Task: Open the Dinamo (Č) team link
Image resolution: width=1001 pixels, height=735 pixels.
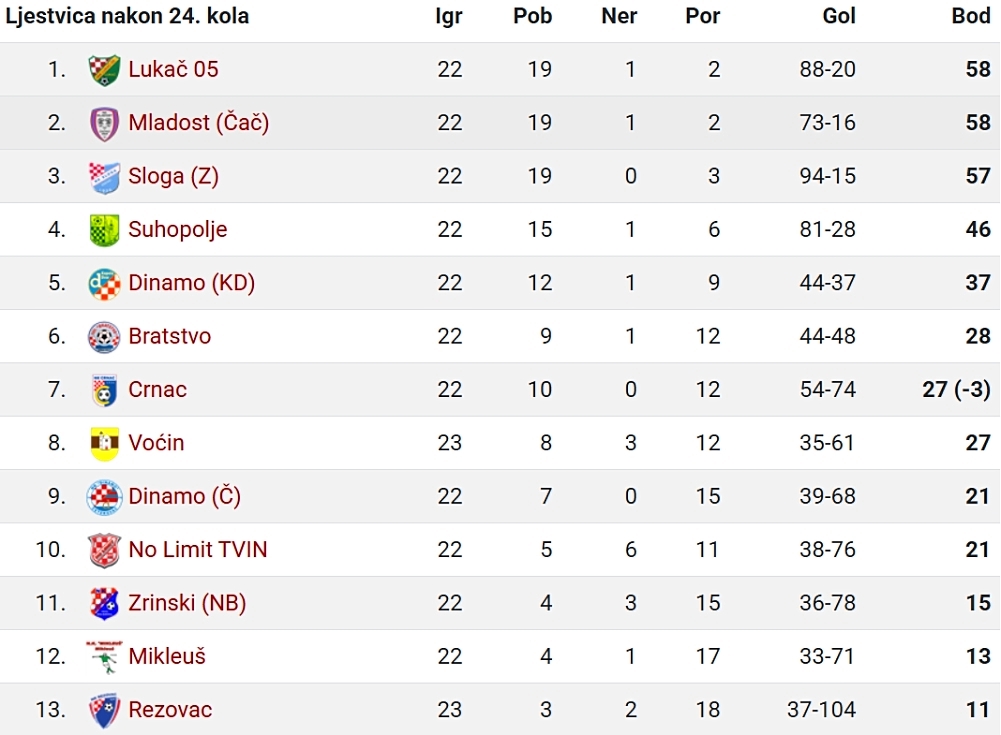Action: (184, 496)
